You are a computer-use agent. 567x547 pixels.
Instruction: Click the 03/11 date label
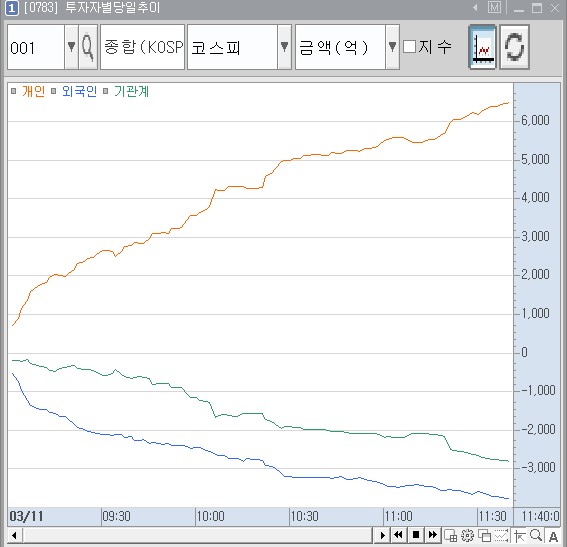click(x=26, y=516)
